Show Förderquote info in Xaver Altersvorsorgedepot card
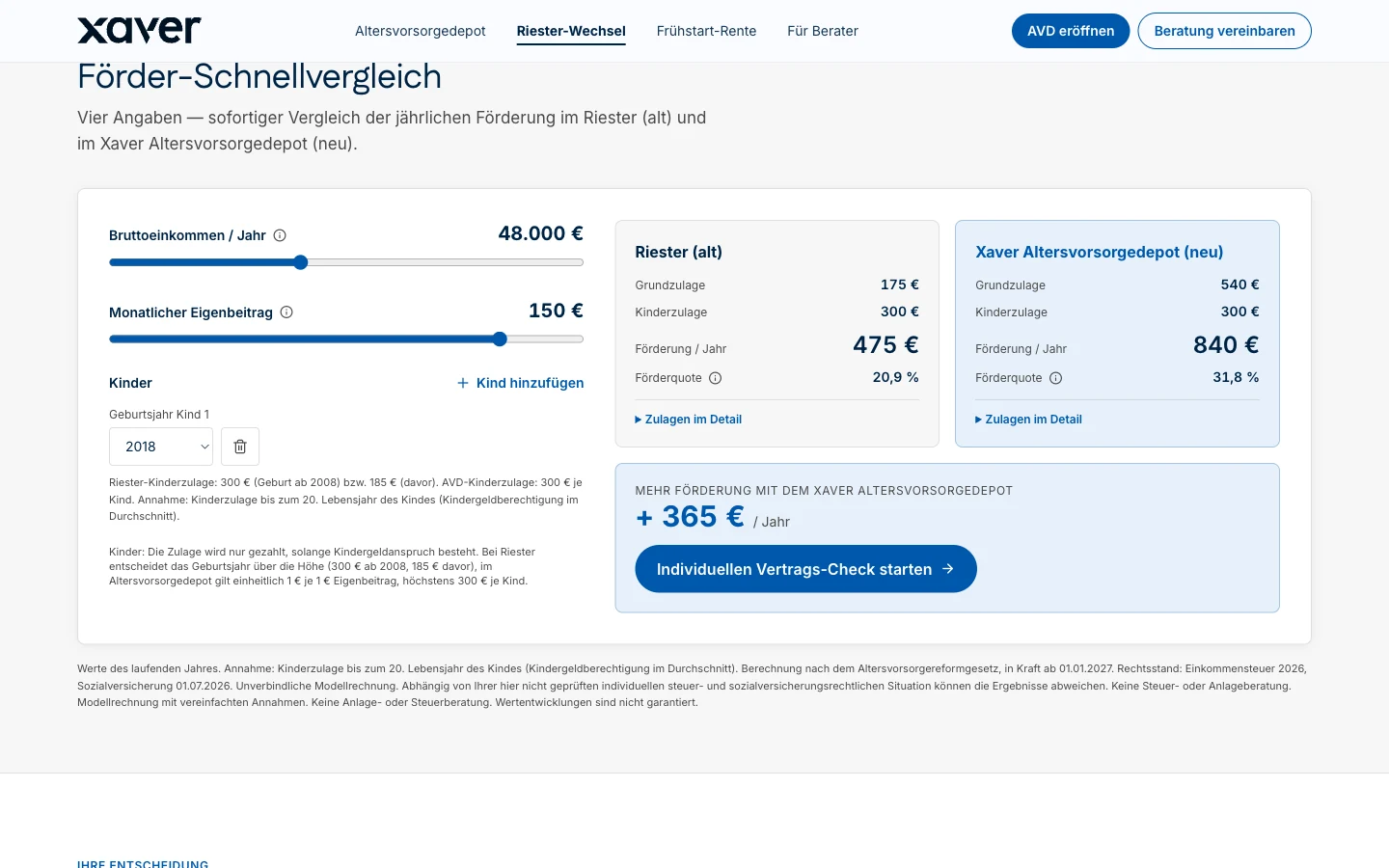The height and width of the screenshot is (868, 1389). pyautogui.click(x=1056, y=378)
